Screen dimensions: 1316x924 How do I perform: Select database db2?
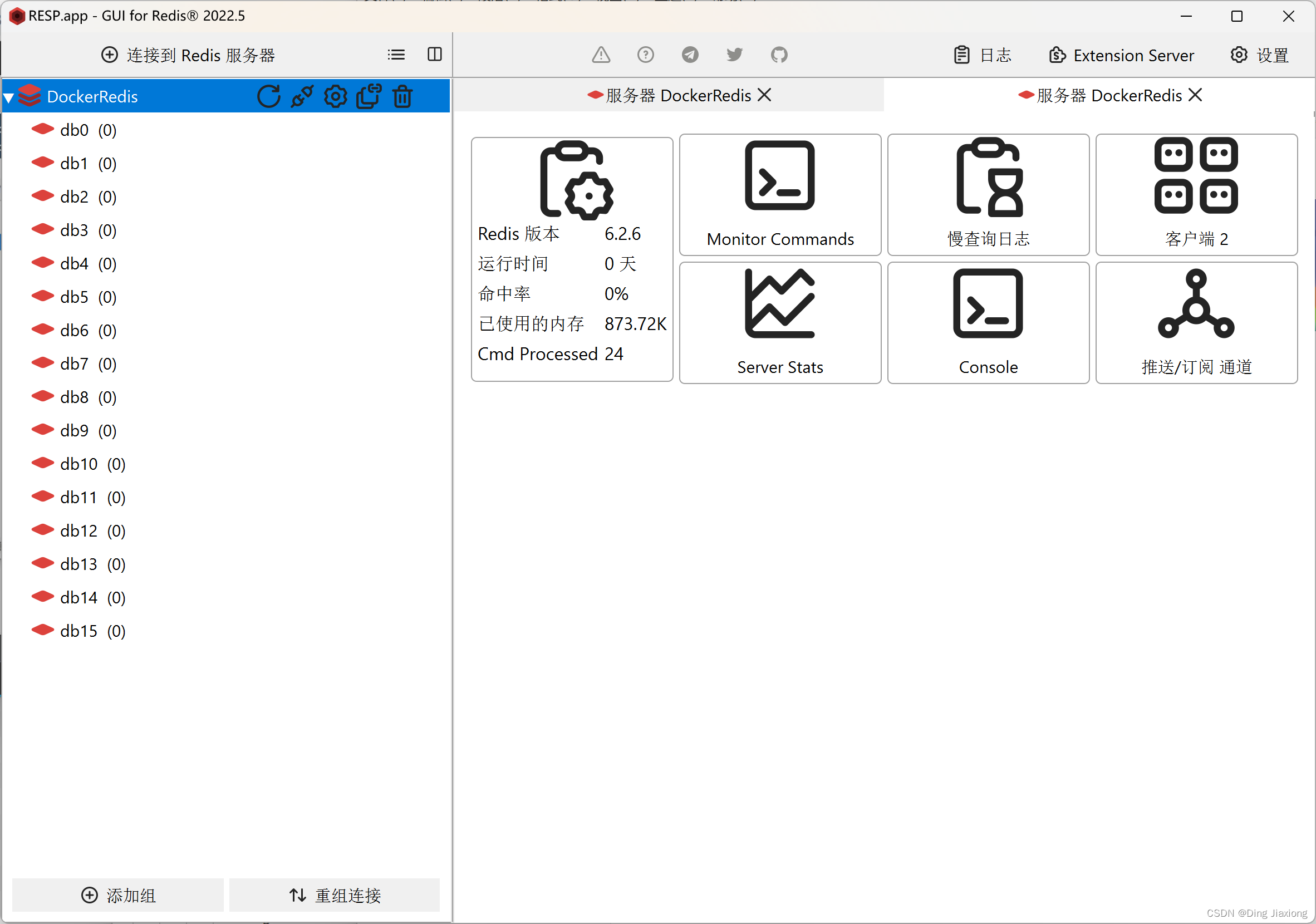point(226,196)
